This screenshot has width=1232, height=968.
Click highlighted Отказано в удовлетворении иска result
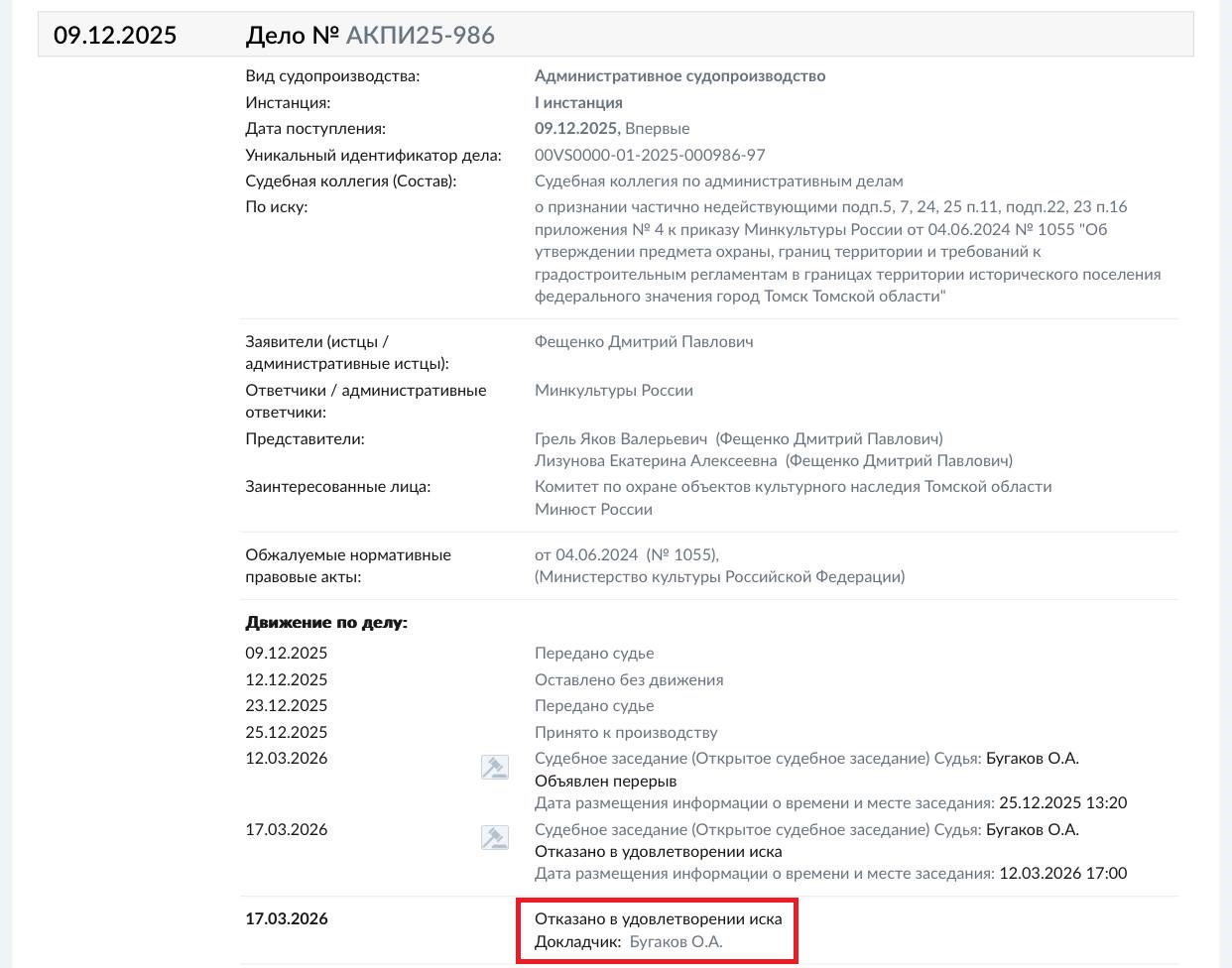coord(658,919)
